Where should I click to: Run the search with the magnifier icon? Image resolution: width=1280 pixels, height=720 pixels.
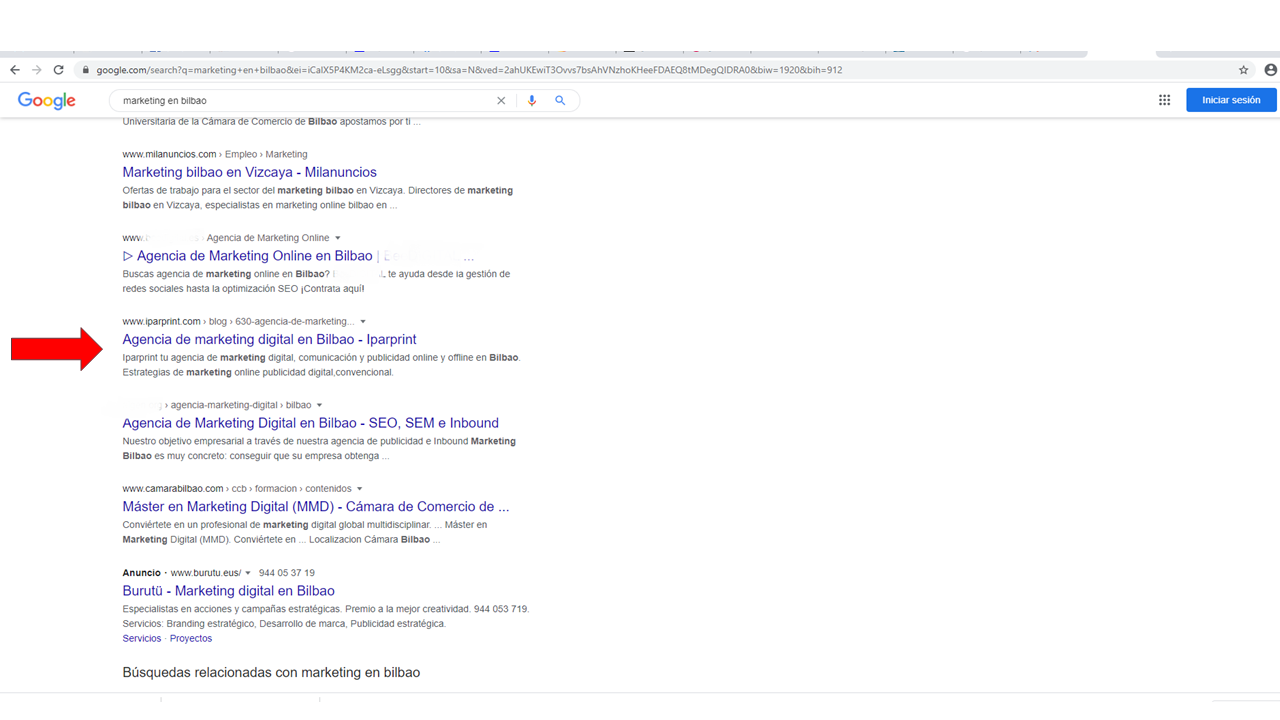pos(560,100)
